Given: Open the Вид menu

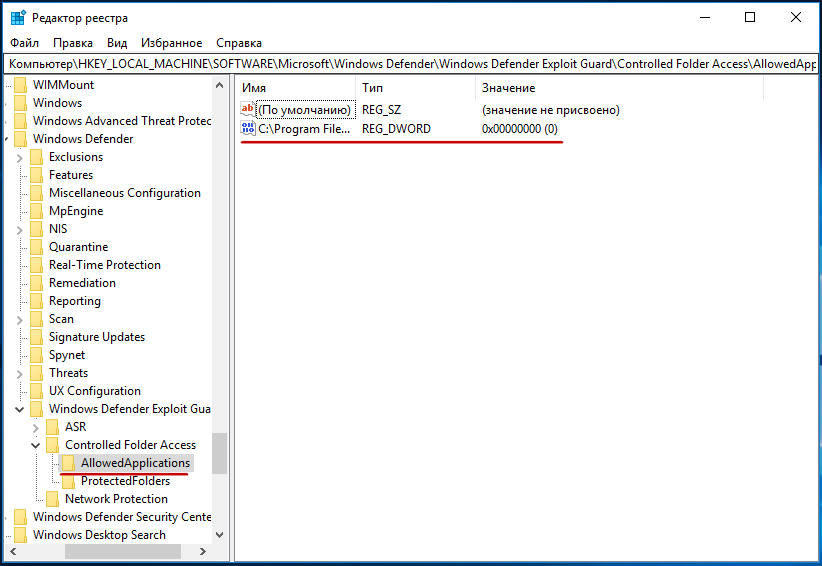Looking at the screenshot, I should pos(117,43).
